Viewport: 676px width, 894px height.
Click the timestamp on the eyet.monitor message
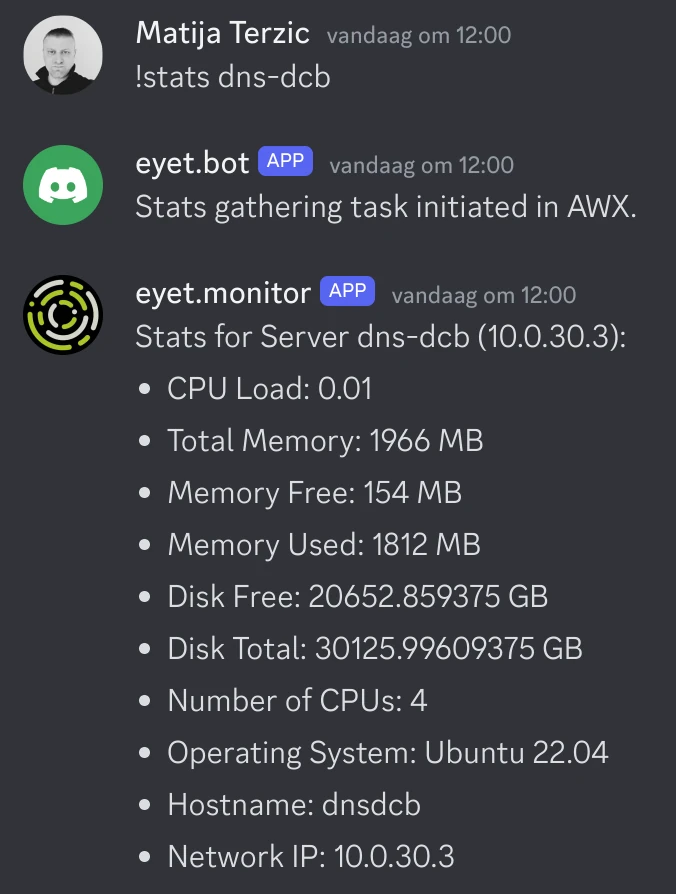click(x=484, y=295)
